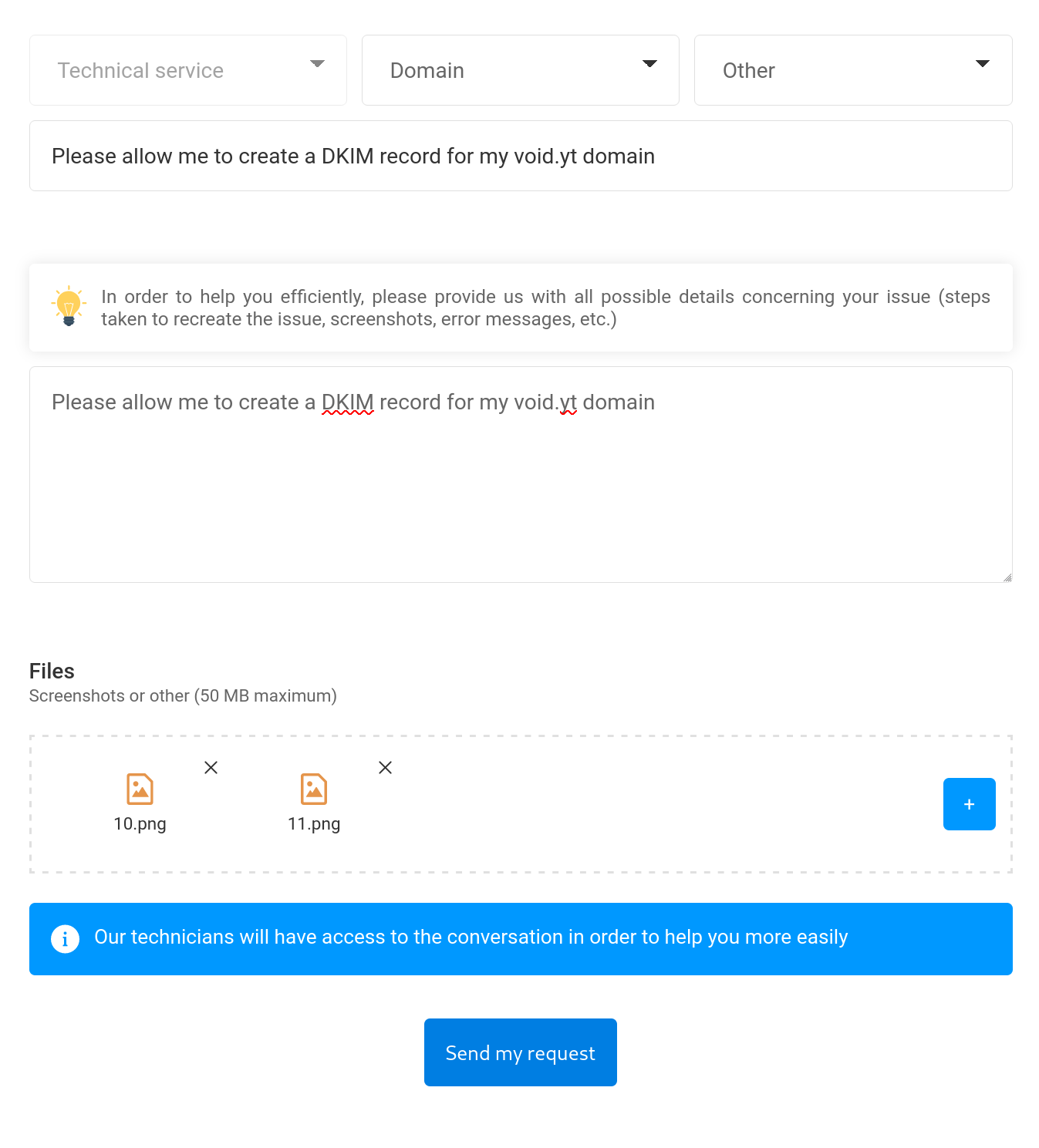Image resolution: width=1039 pixels, height=1148 pixels.
Task: Remove the 10.png attachment
Action: pyautogui.click(x=211, y=767)
